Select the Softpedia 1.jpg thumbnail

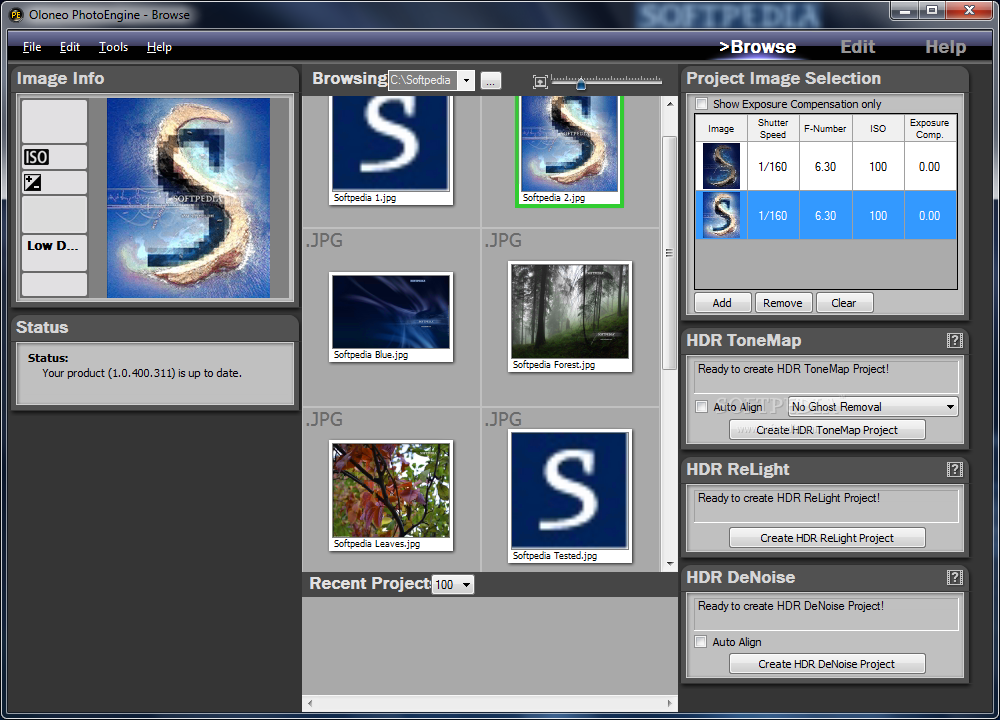(391, 150)
